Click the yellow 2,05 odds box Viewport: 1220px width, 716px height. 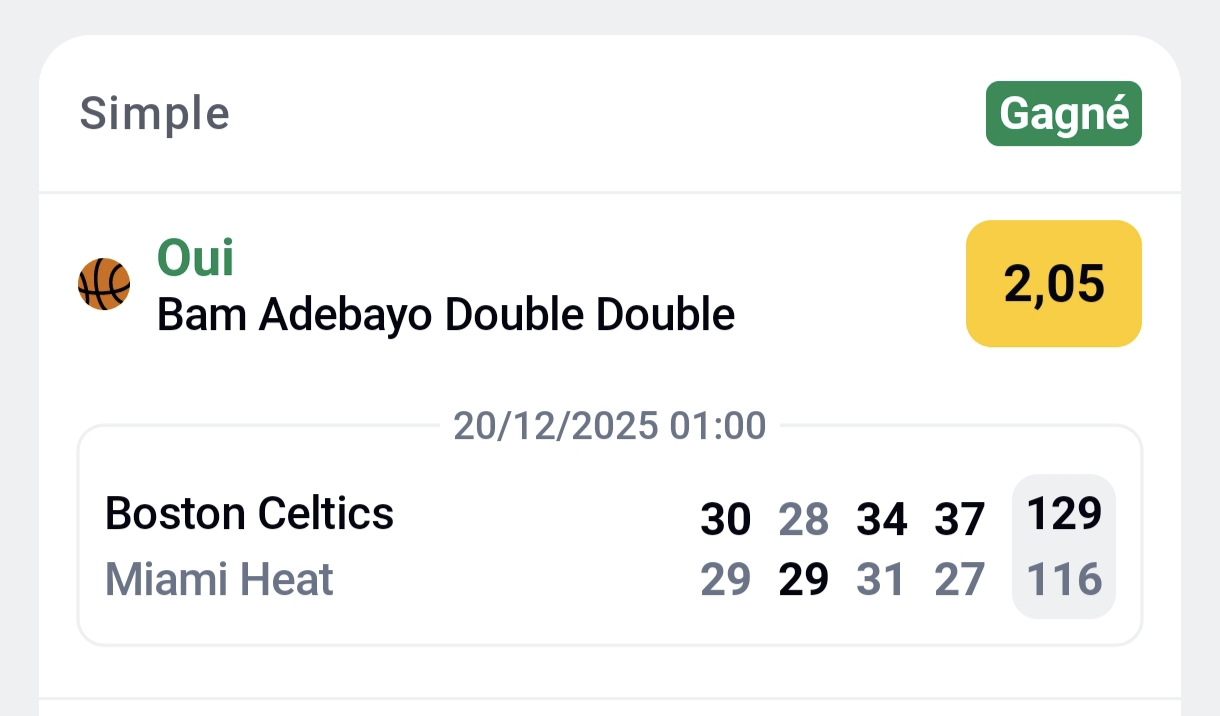(x=1053, y=284)
